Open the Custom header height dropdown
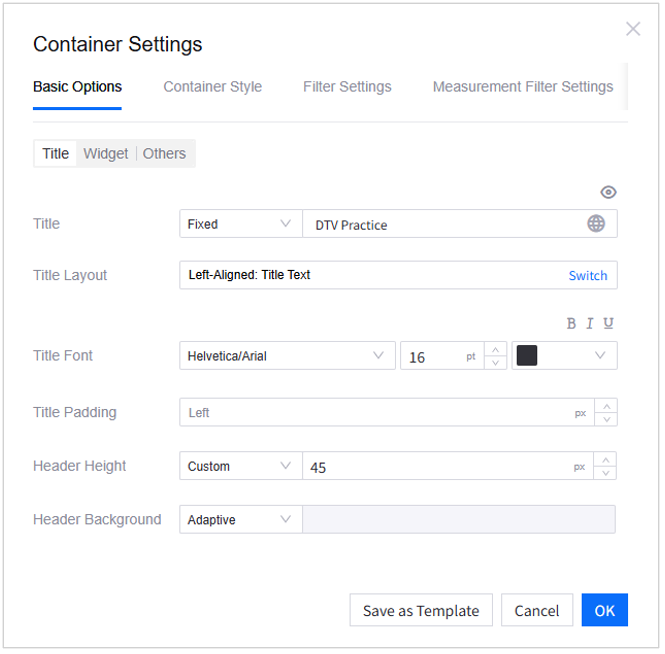 240,466
